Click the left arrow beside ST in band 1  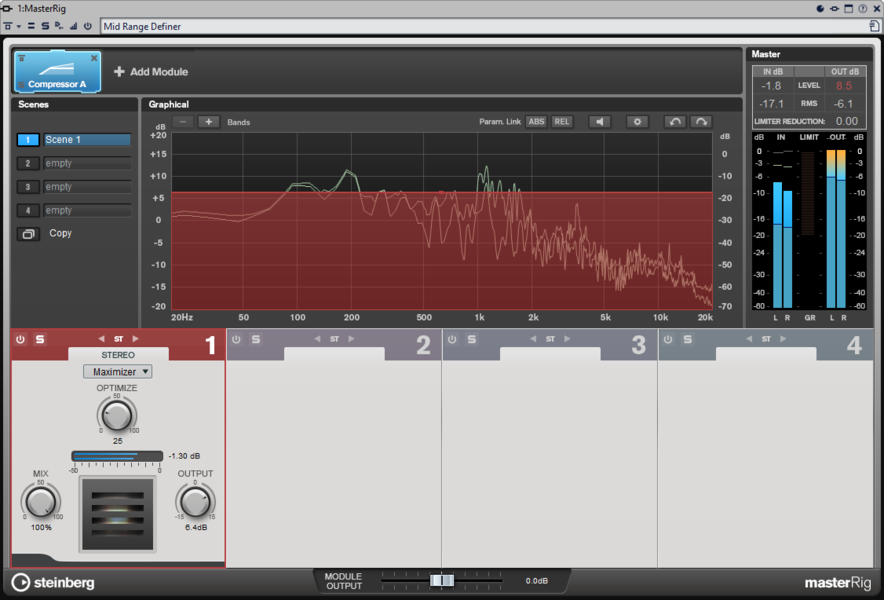click(x=101, y=339)
